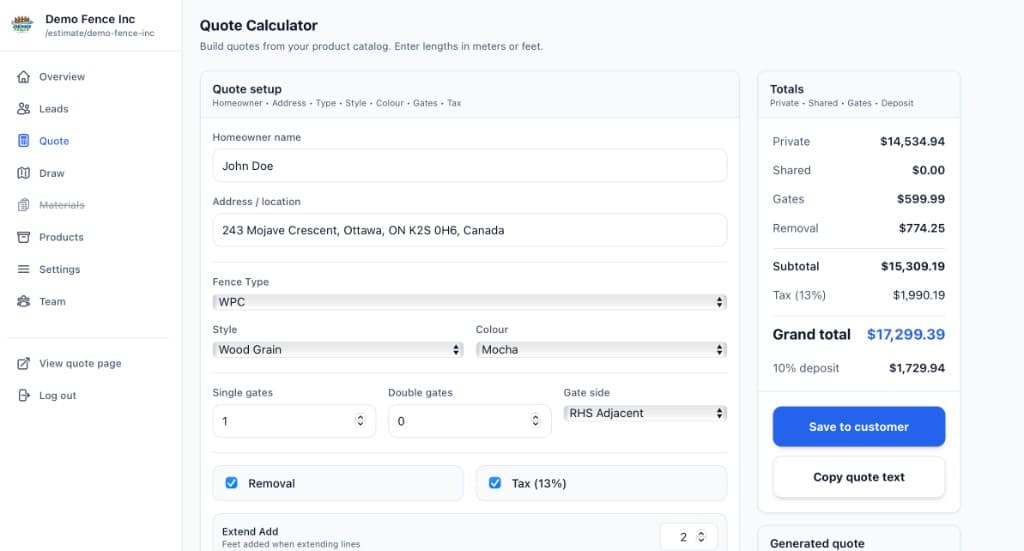The width and height of the screenshot is (1024, 551).
Task: Click the Team group icon
Action: (x=24, y=301)
